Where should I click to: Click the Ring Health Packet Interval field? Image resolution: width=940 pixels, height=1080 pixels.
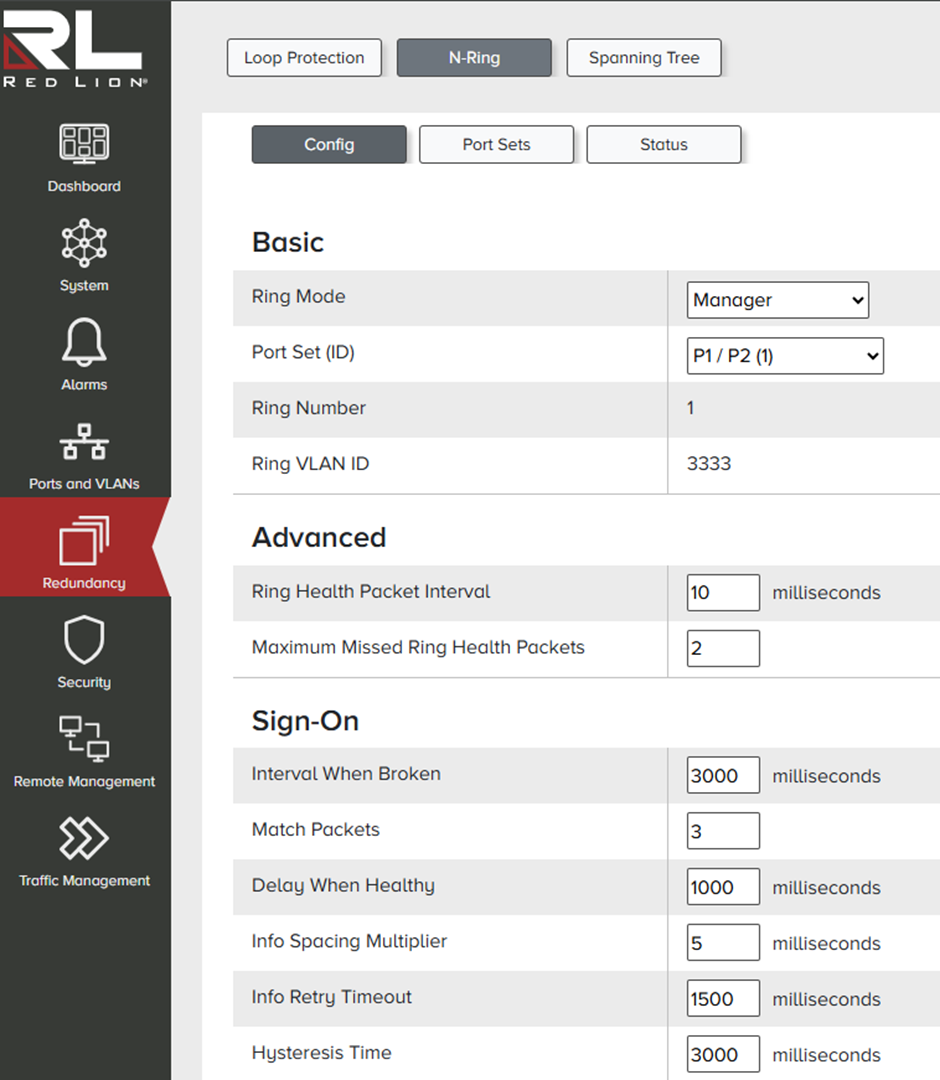coord(723,592)
